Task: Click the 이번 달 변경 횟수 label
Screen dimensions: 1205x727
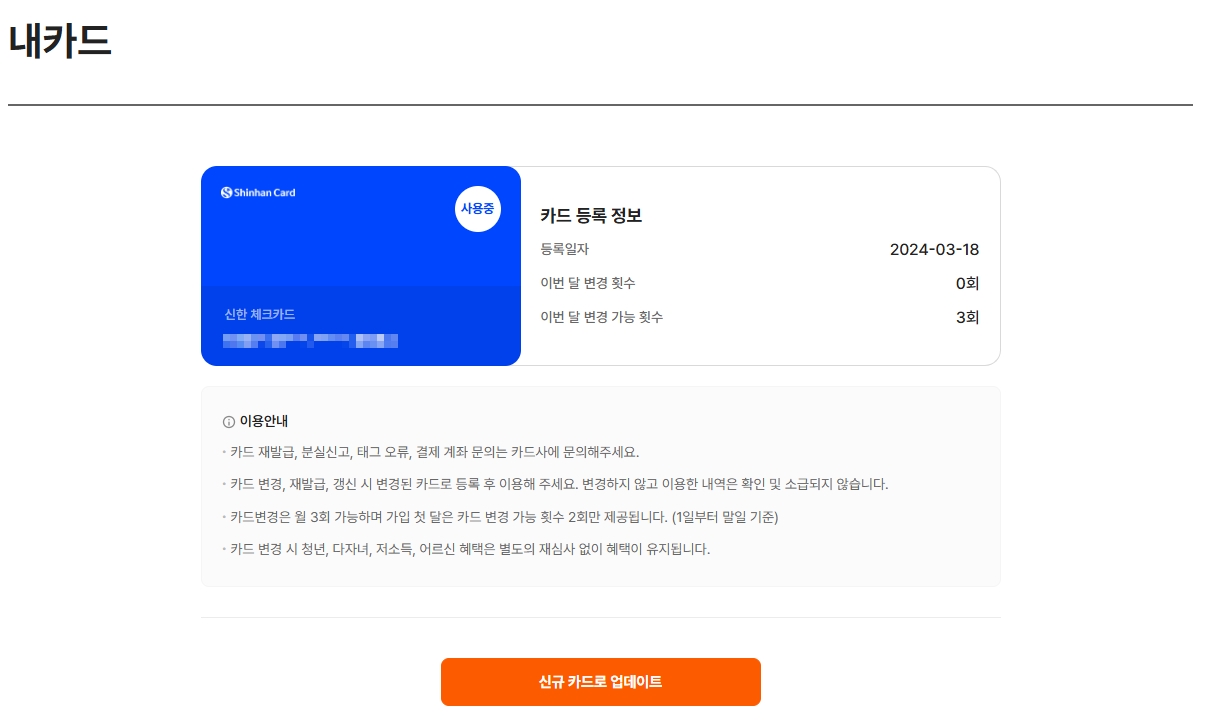Action: (x=588, y=283)
